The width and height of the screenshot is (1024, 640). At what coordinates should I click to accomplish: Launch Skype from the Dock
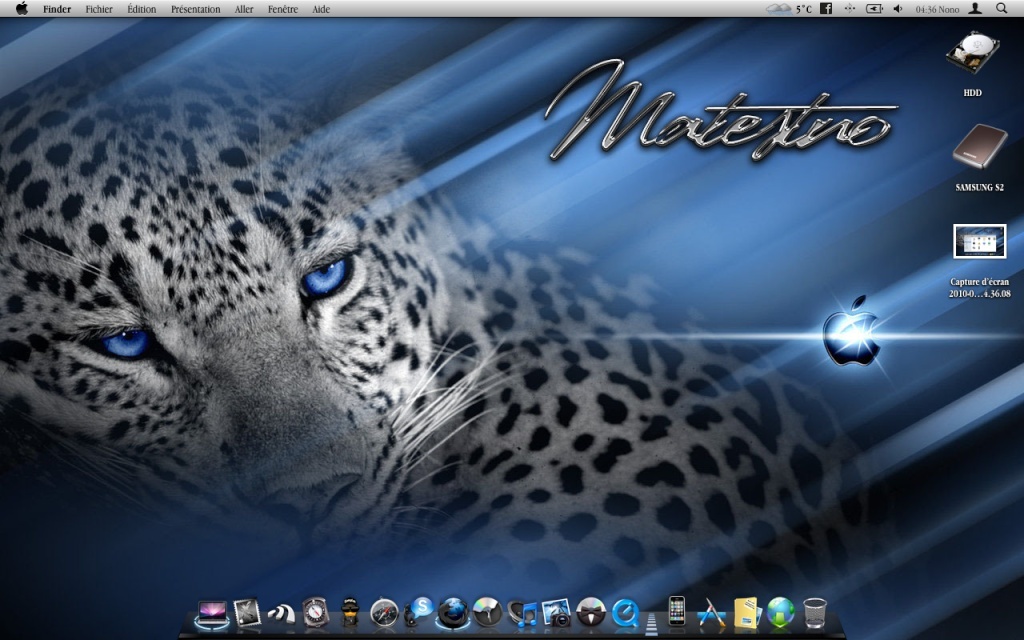point(419,612)
